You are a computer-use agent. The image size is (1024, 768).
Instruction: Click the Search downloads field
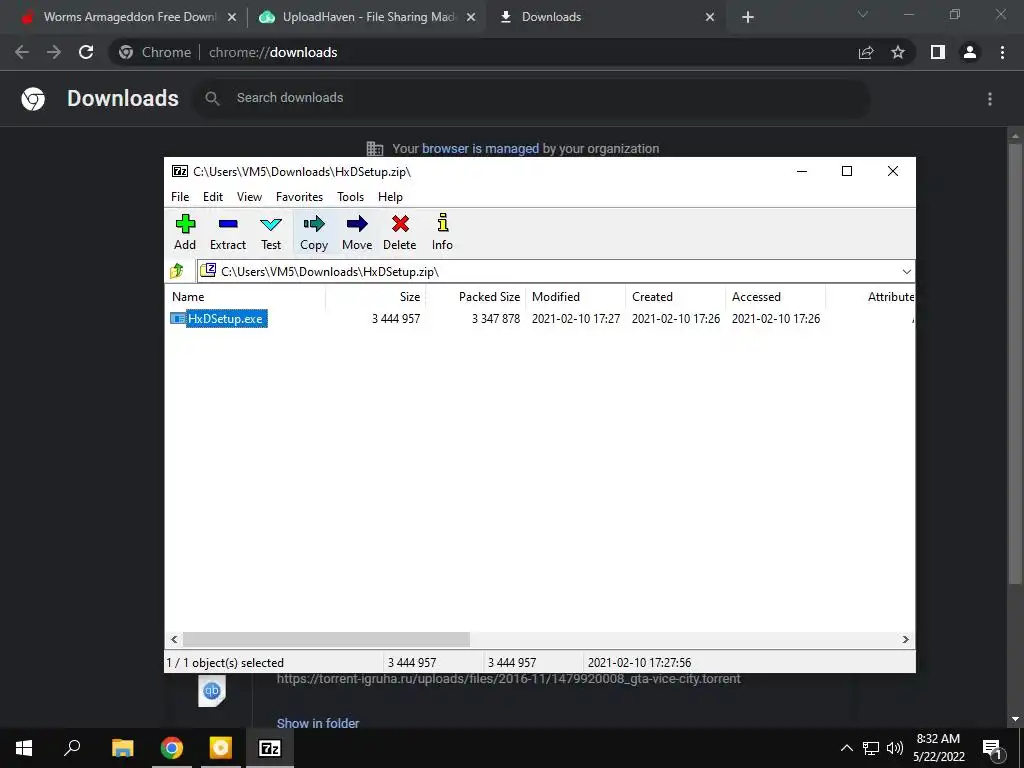click(x=530, y=98)
